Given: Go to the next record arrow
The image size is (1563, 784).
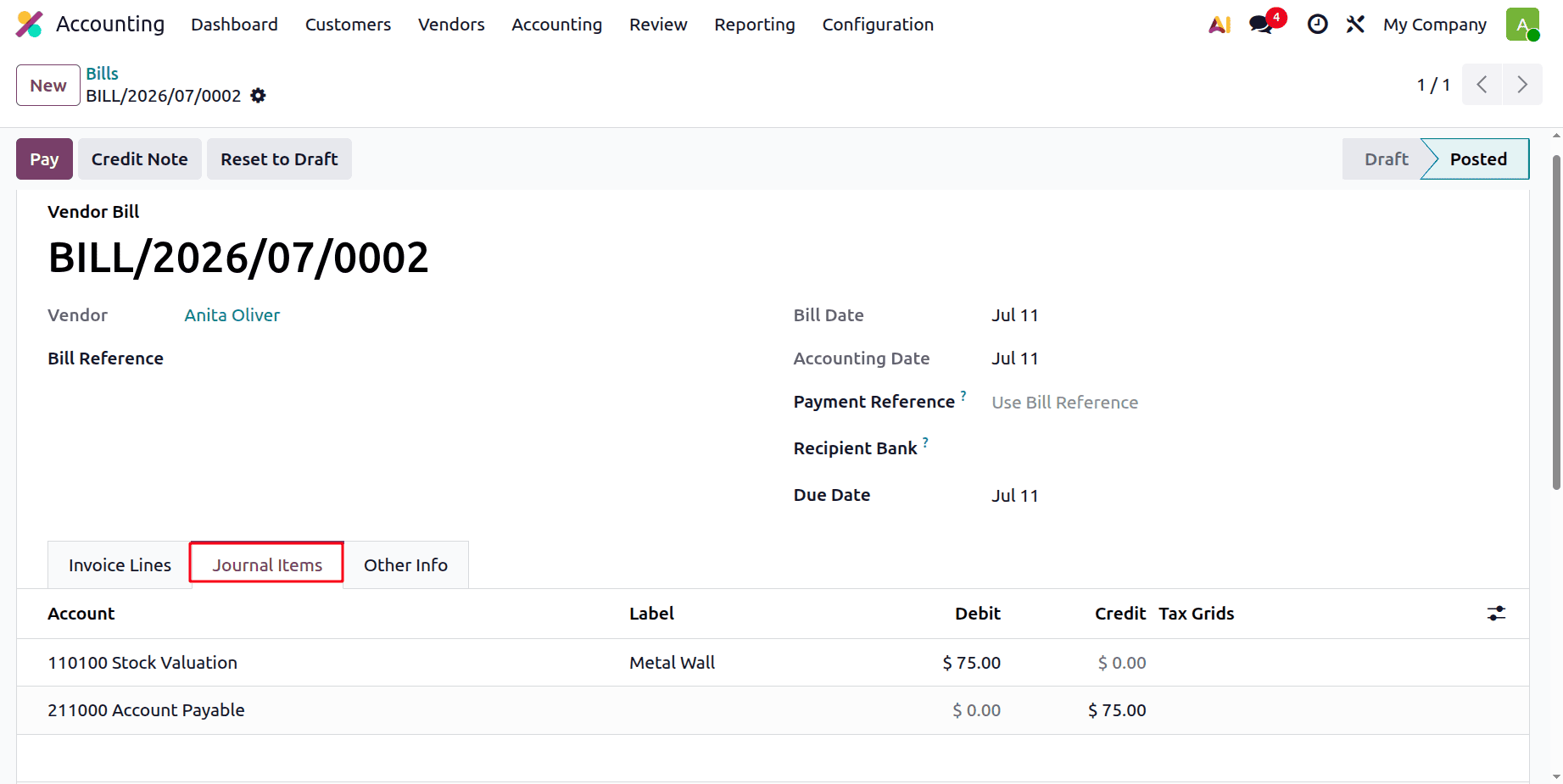Looking at the screenshot, I should pyautogui.click(x=1522, y=85).
